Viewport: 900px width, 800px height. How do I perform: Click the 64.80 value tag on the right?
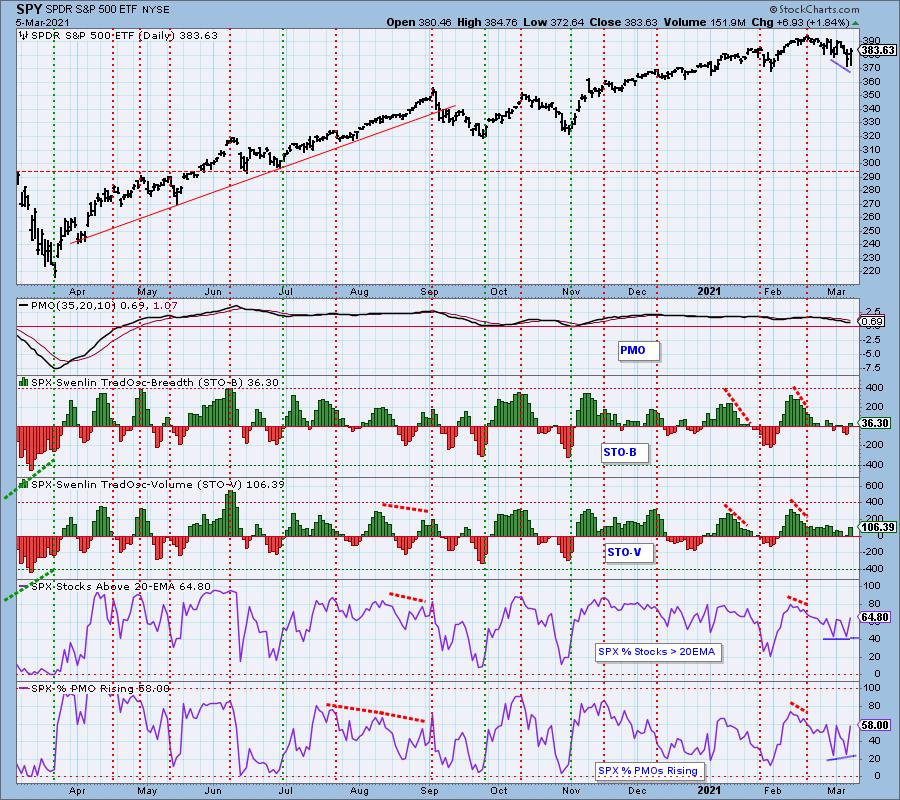pyautogui.click(x=875, y=618)
